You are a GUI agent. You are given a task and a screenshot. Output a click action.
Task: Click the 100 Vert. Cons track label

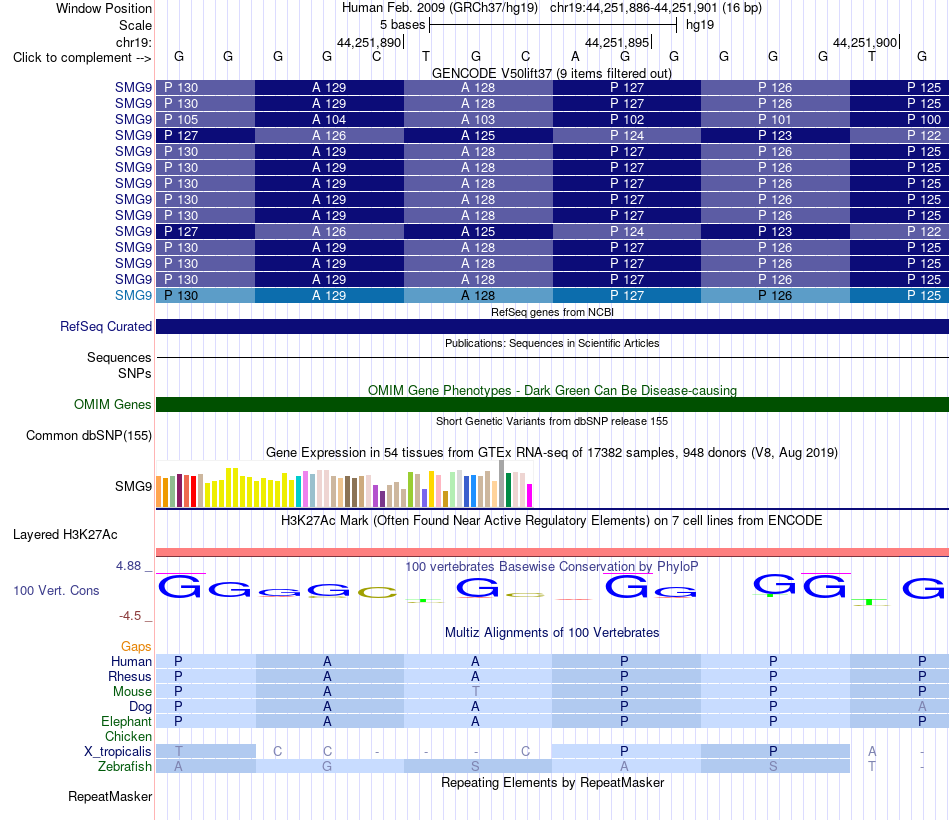coord(56,590)
